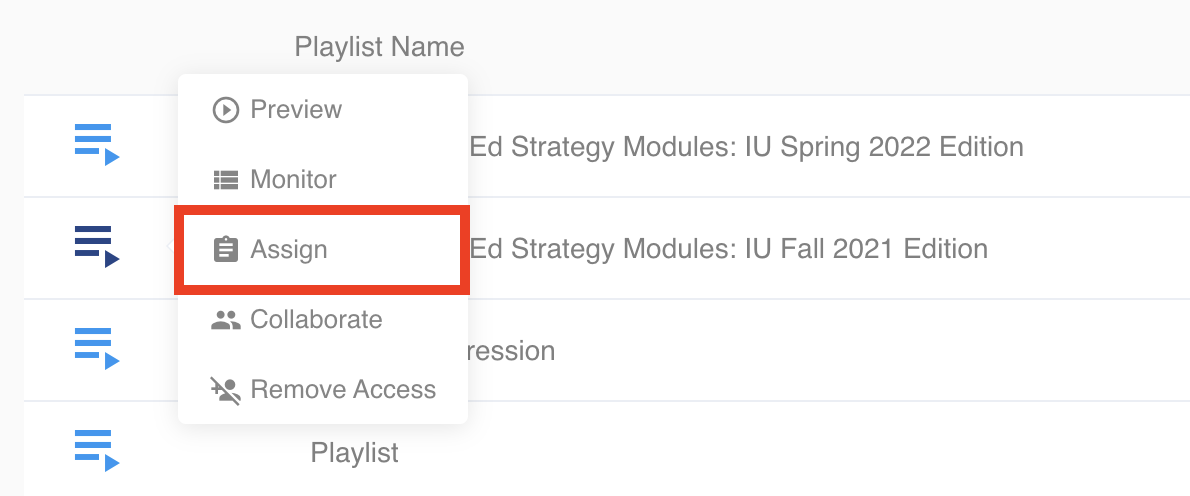
Task: Click the list icon next to Monitor
Action: tap(226, 180)
